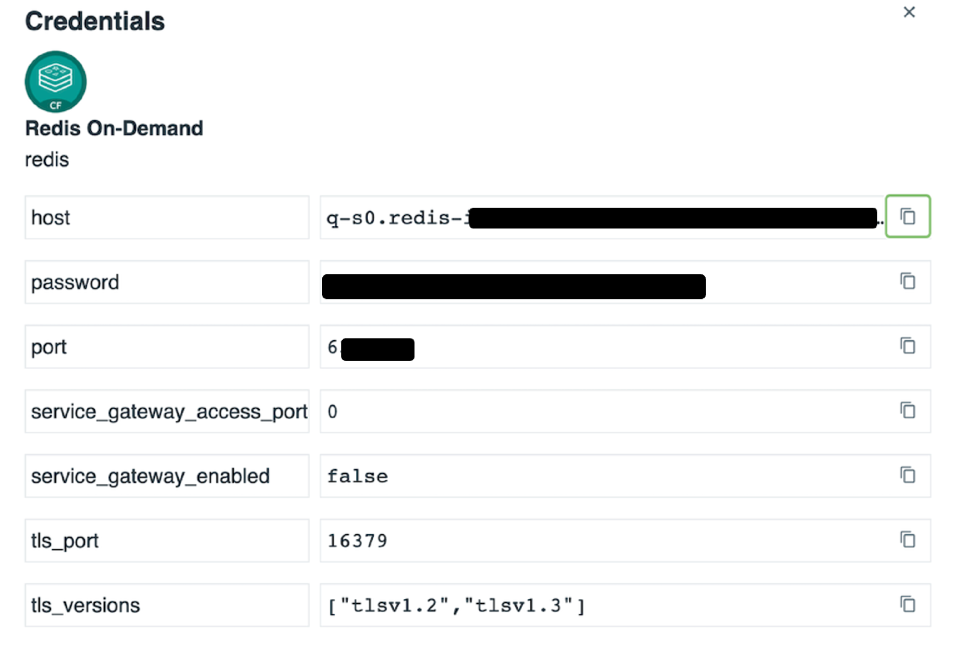Screen dimensions: 953x648
Task: Copy the tls_versions value
Action: pyautogui.click(x=908, y=604)
